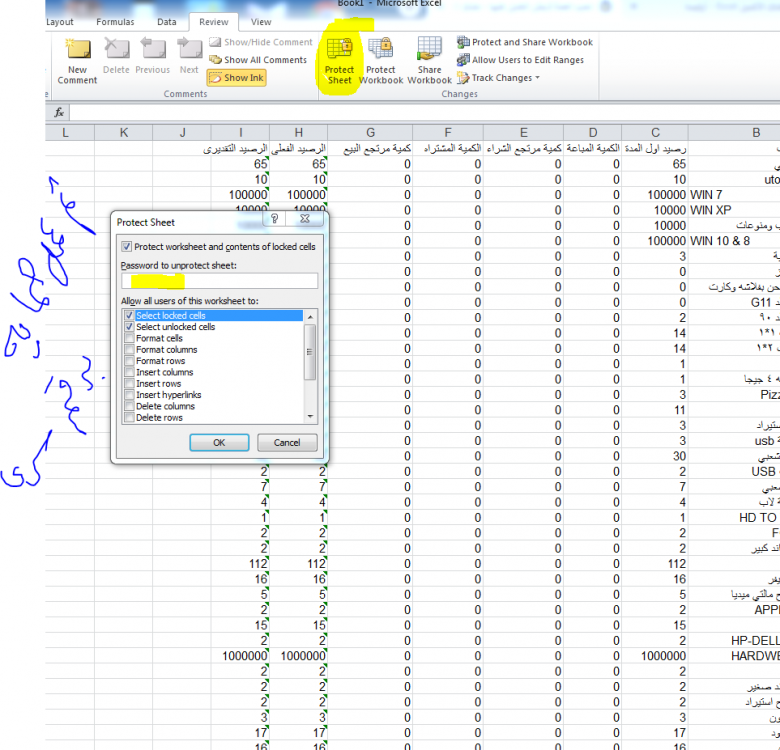
Task: Click the Delete comment icon
Action: pos(116,56)
